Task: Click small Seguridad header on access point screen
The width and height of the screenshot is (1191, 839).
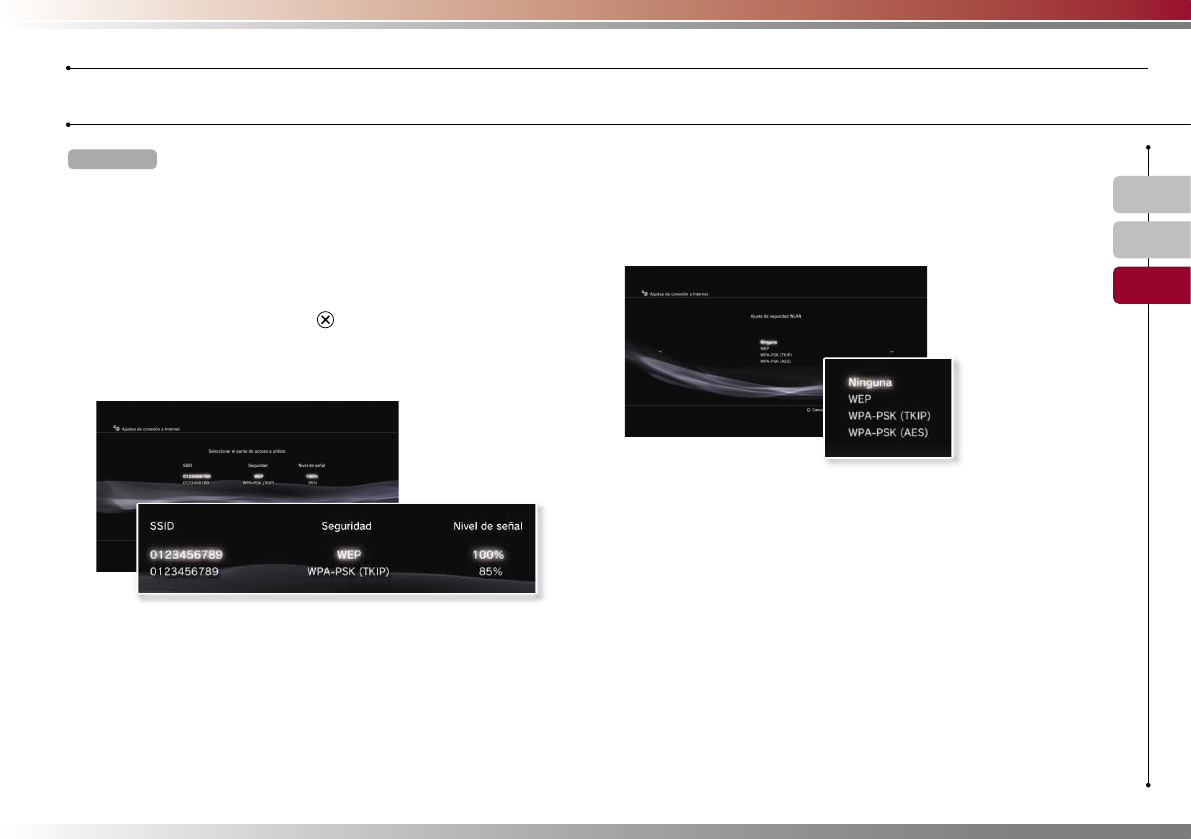Action: (257, 465)
